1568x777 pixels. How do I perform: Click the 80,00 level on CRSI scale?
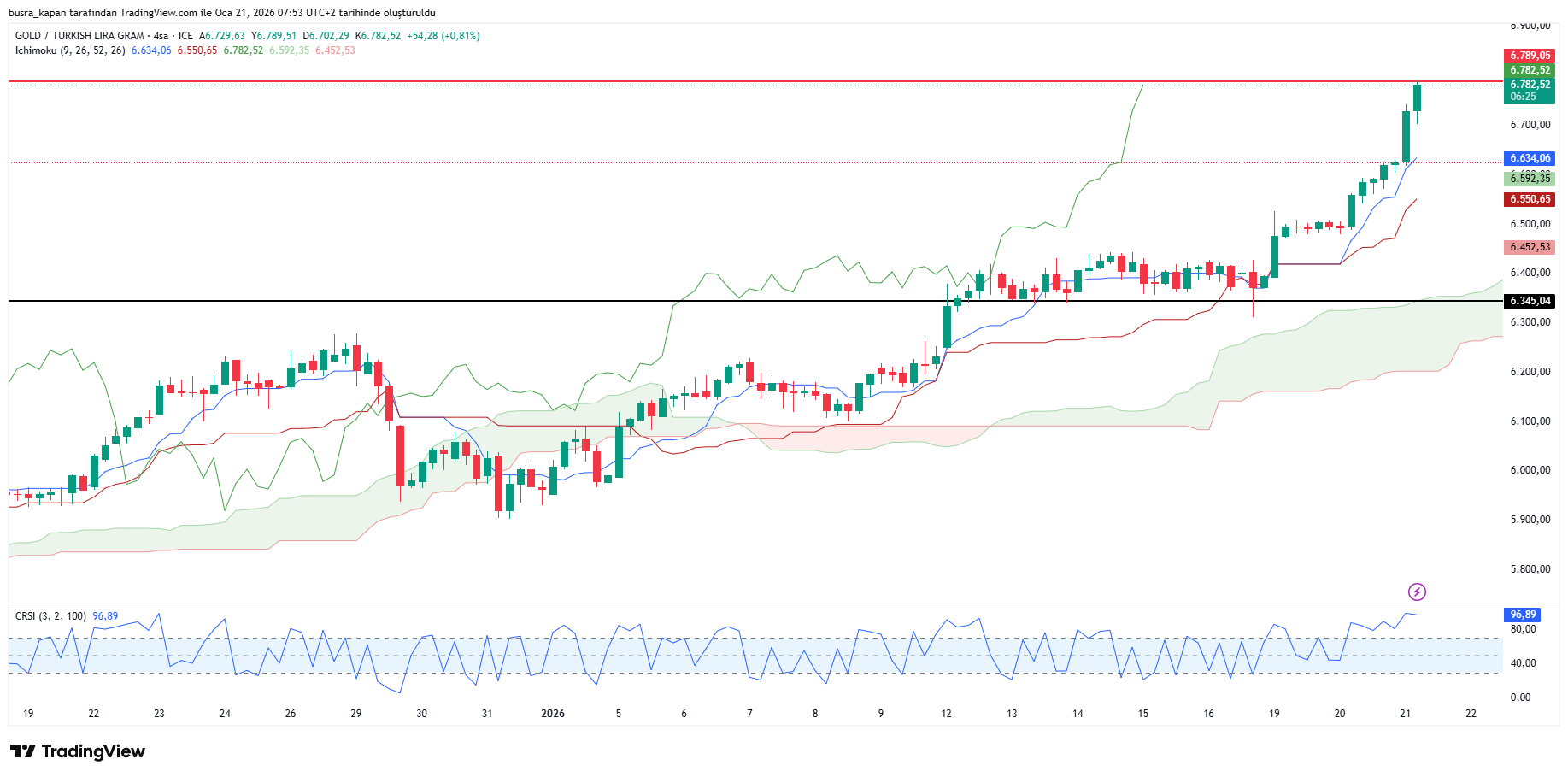pyautogui.click(x=1523, y=629)
